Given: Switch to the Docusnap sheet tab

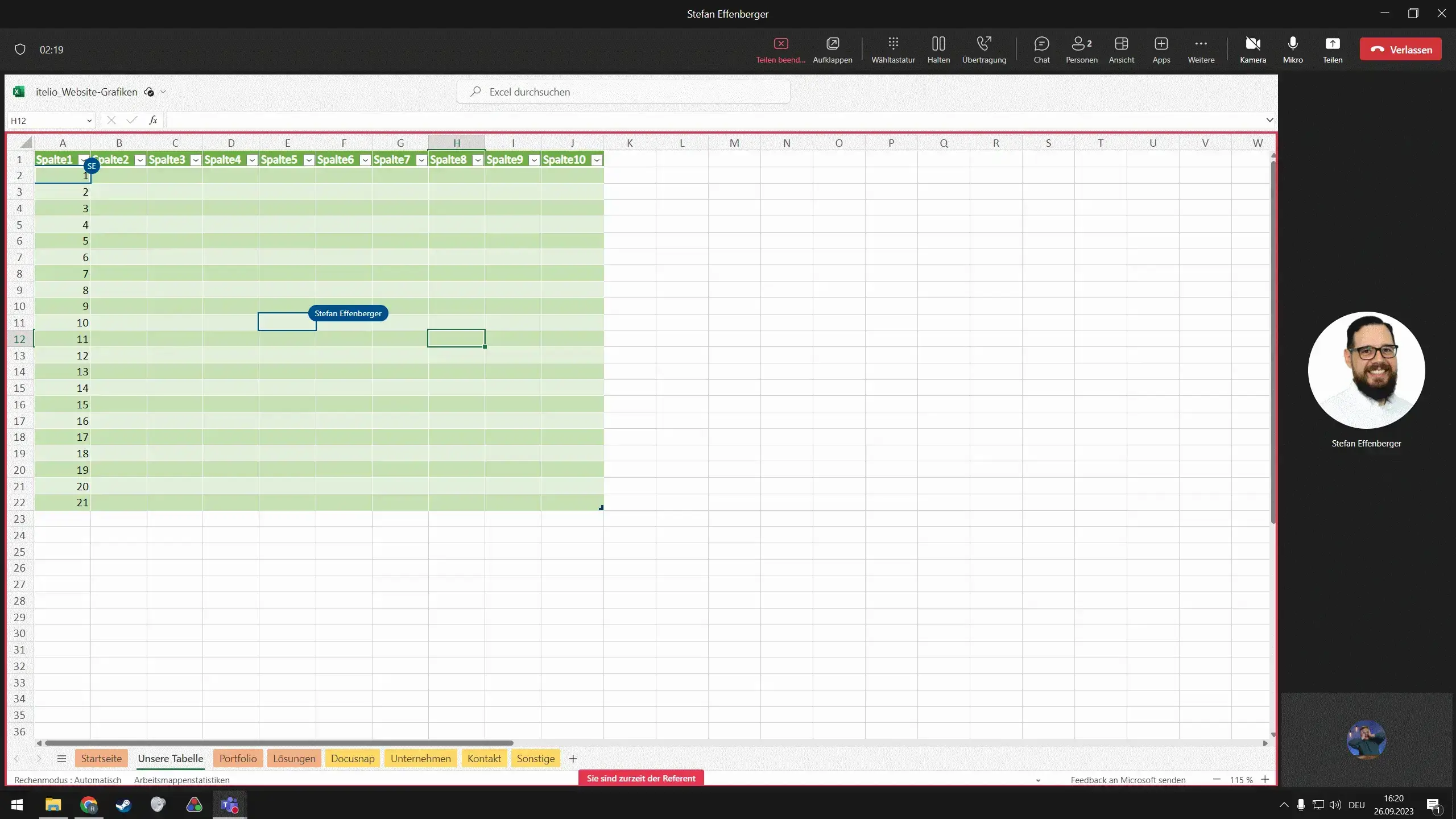Looking at the screenshot, I should click(353, 758).
